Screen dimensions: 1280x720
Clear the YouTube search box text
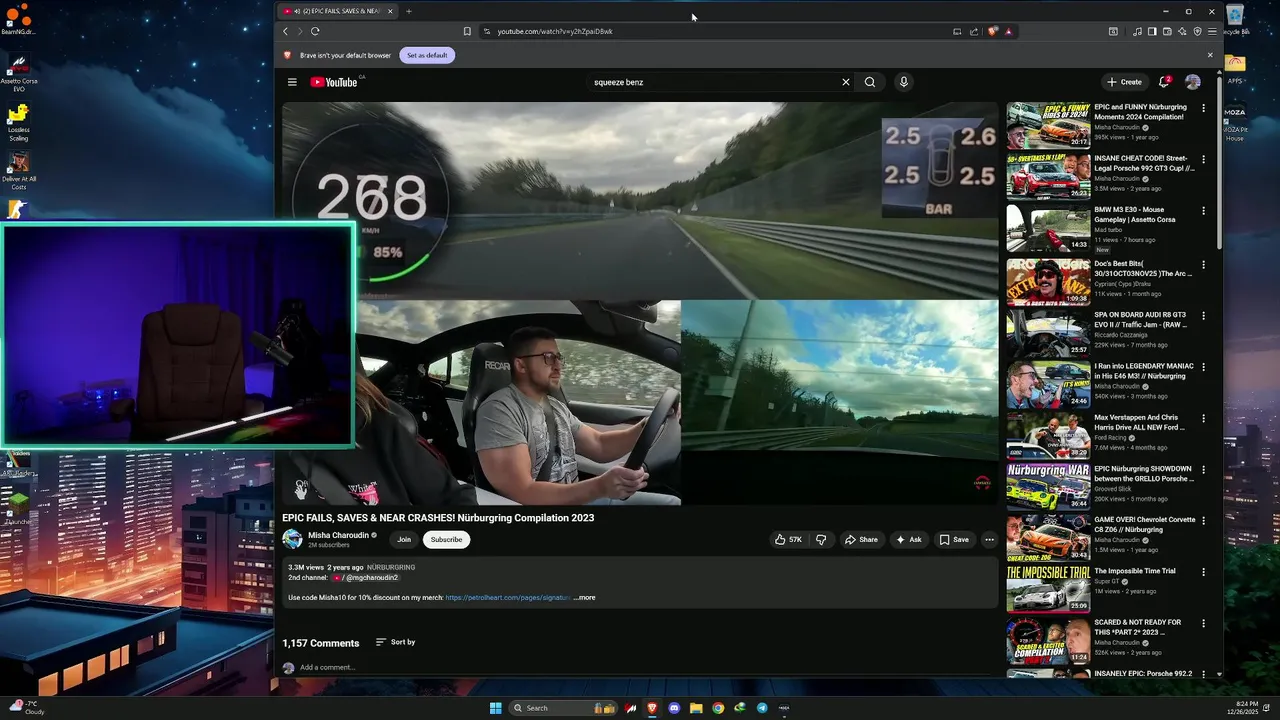[x=845, y=82]
